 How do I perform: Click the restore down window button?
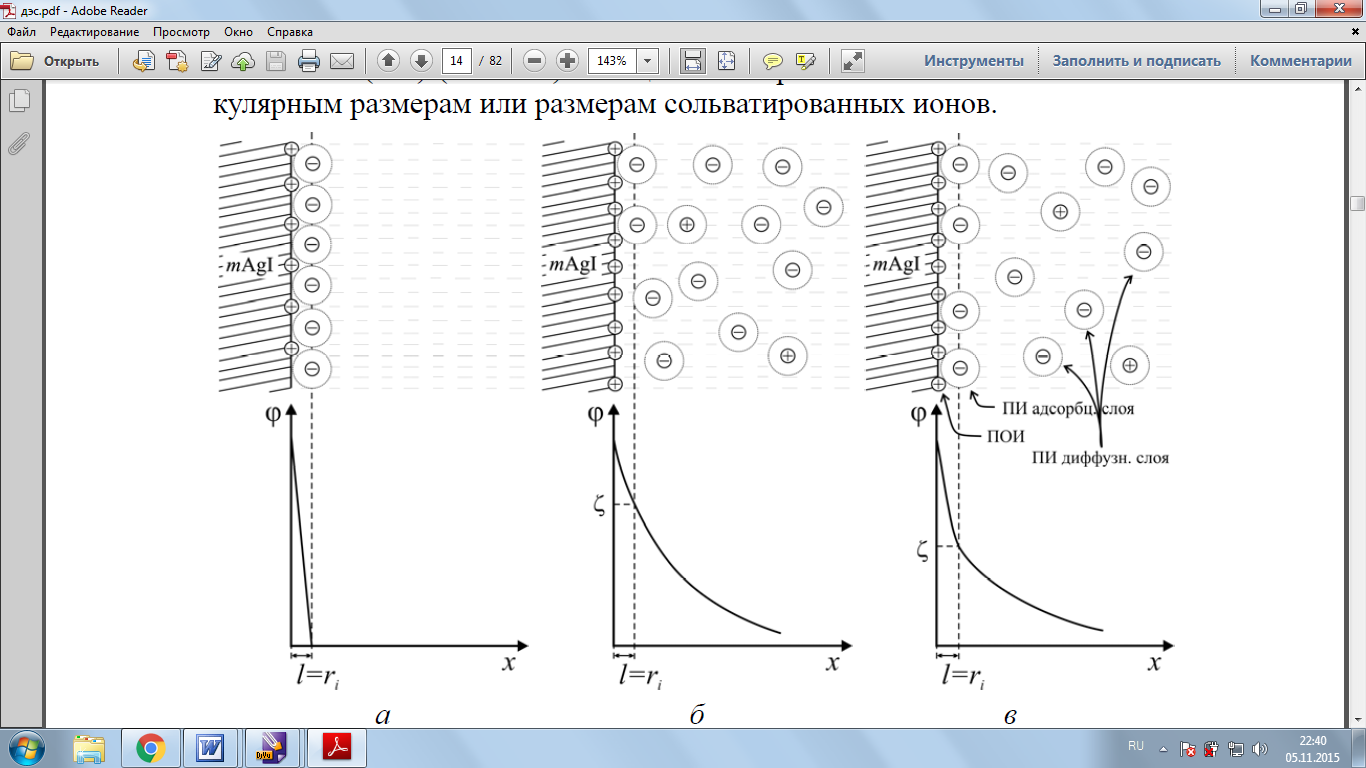(x=1300, y=8)
